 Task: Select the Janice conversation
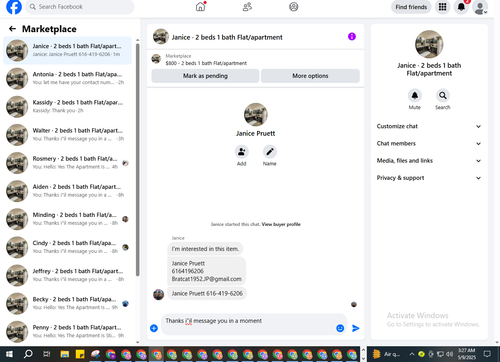[x=67, y=50]
